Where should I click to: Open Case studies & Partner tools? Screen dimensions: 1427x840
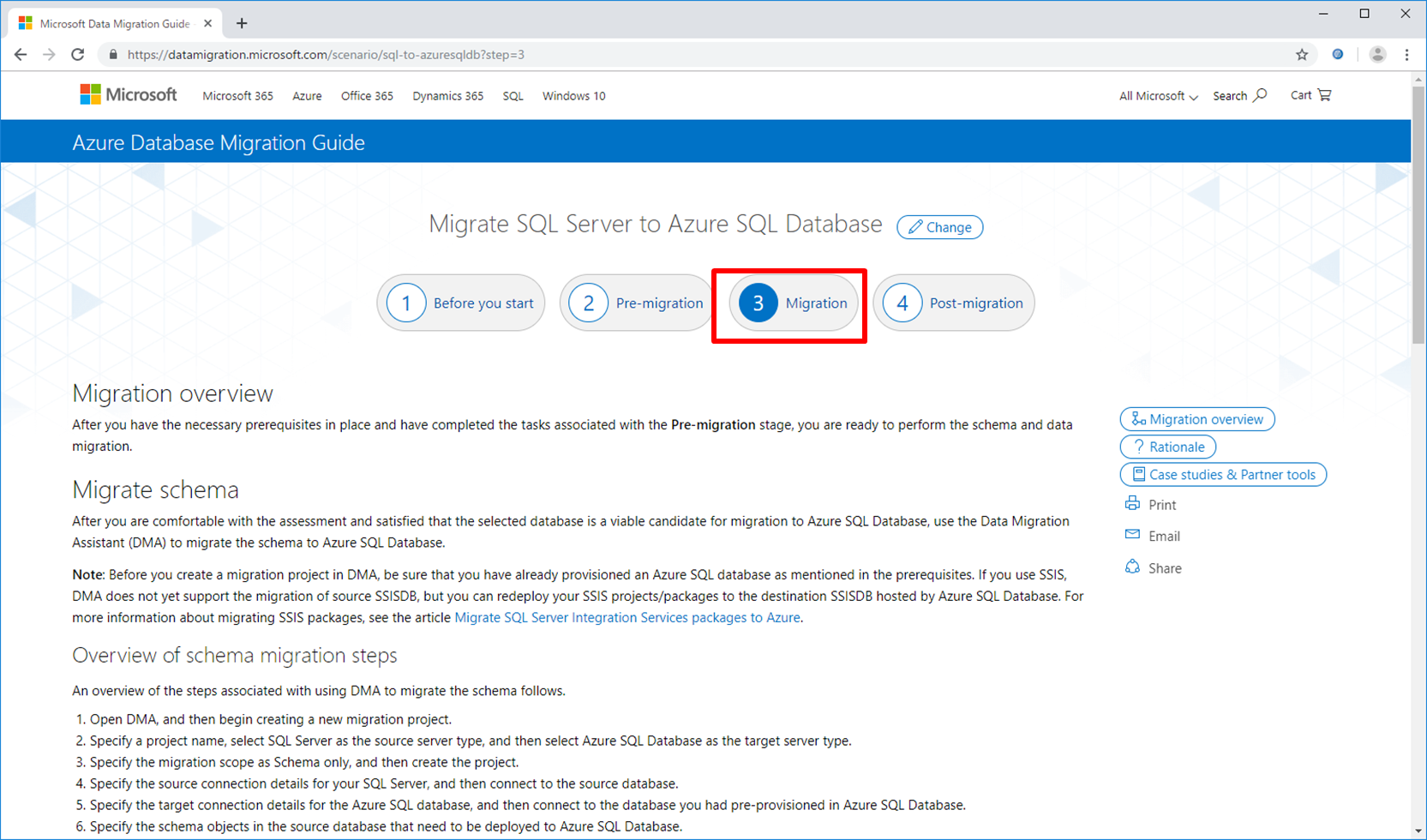(x=1223, y=475)
